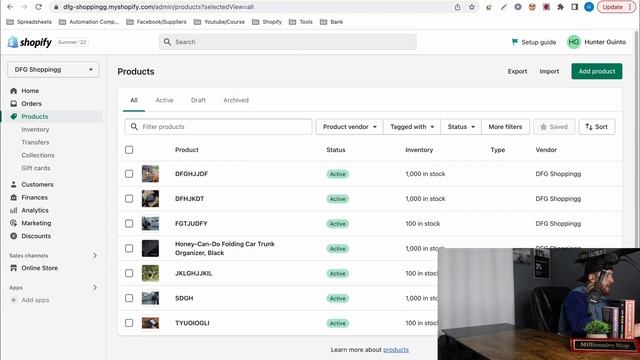
Task: Click More filters button
Action: [505, 127]
